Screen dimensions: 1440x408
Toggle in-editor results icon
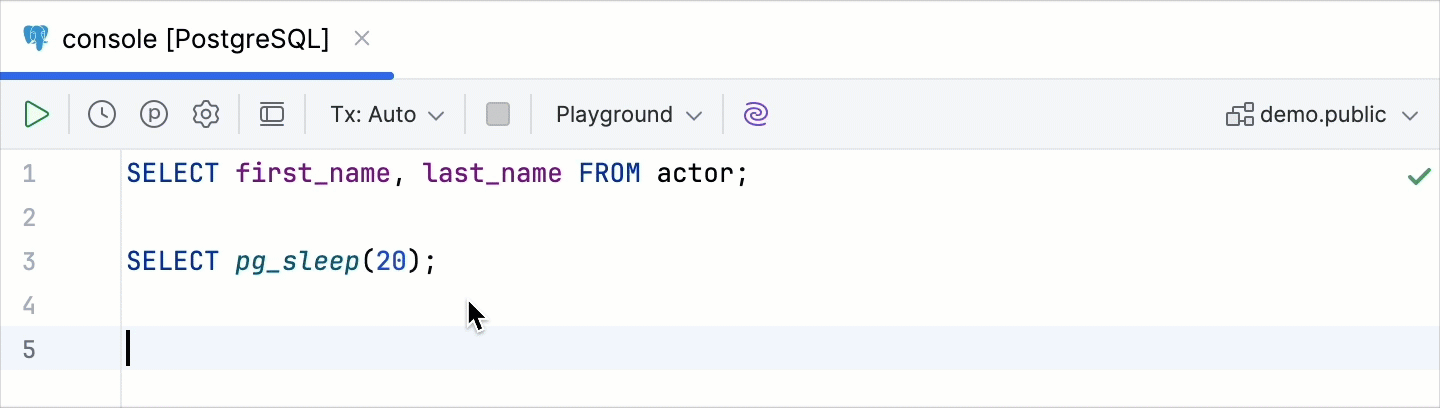click(272, 115)
